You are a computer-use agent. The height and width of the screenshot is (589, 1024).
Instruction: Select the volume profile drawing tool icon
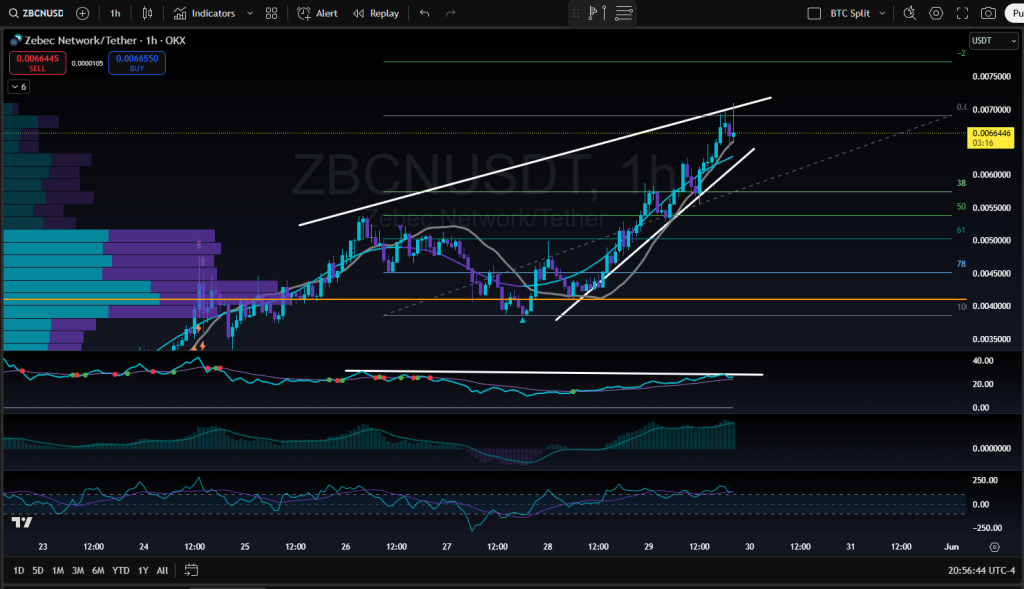[597, 13]
